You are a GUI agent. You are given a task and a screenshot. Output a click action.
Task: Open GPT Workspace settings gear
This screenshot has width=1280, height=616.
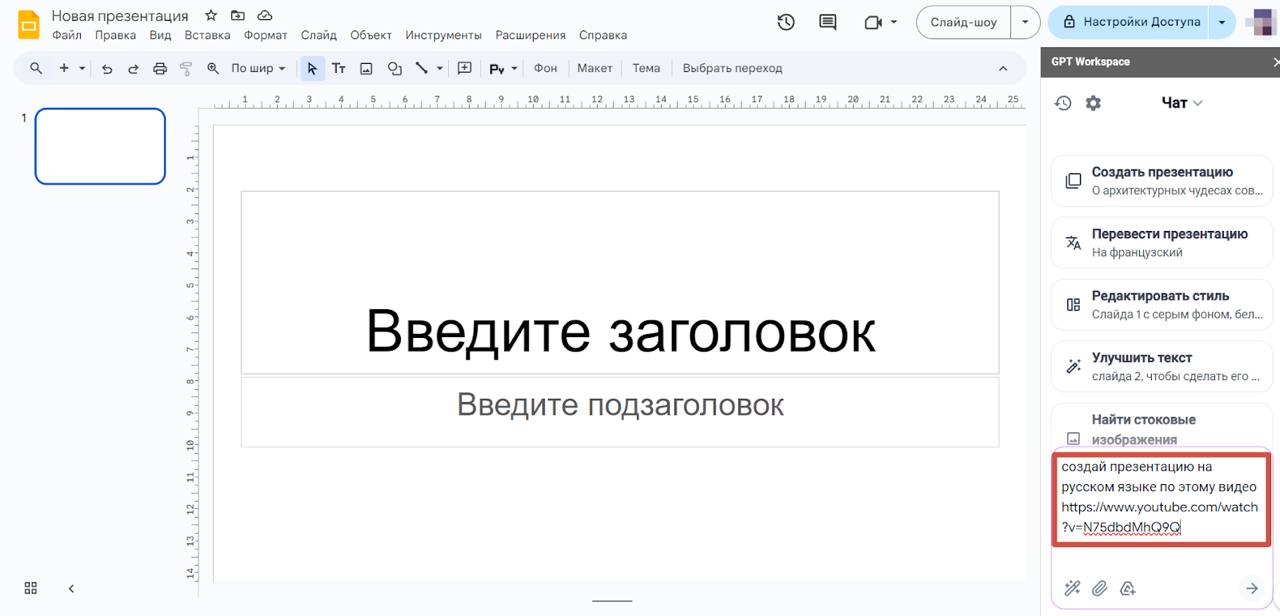click(x=1093, y=103)
